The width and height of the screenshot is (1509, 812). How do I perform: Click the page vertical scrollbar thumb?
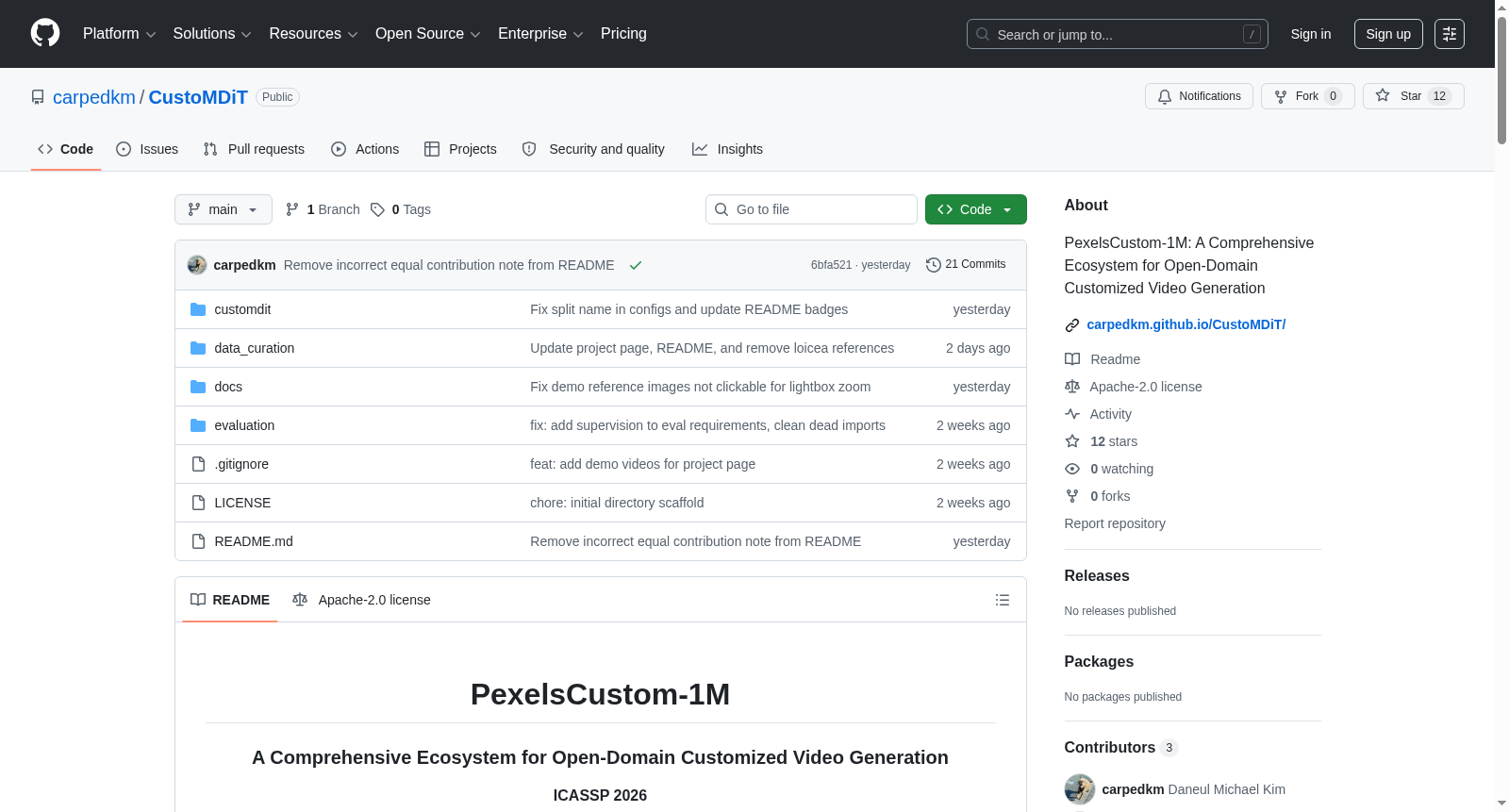tap(1501, 79)
